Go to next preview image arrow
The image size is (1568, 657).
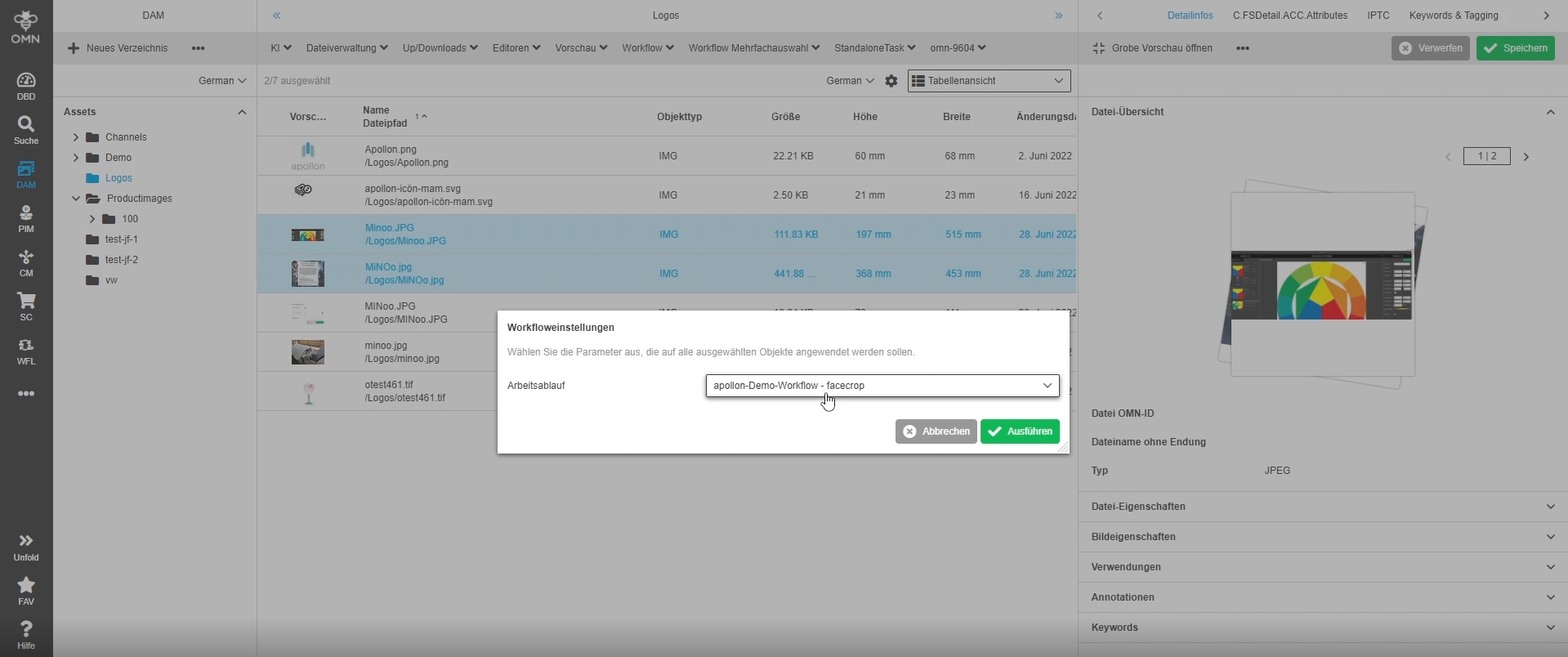pyautogui.click(x=1526, y=156)
